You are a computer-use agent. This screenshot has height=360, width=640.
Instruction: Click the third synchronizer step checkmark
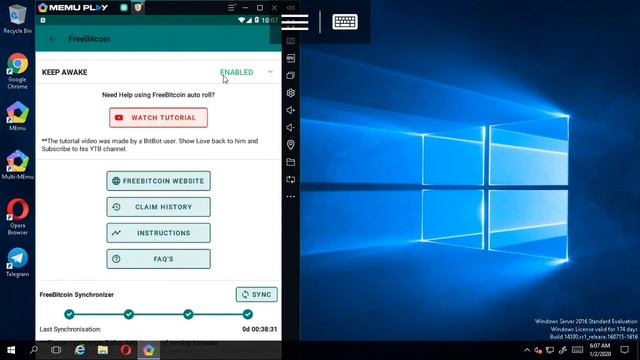(x=188, y=314)
